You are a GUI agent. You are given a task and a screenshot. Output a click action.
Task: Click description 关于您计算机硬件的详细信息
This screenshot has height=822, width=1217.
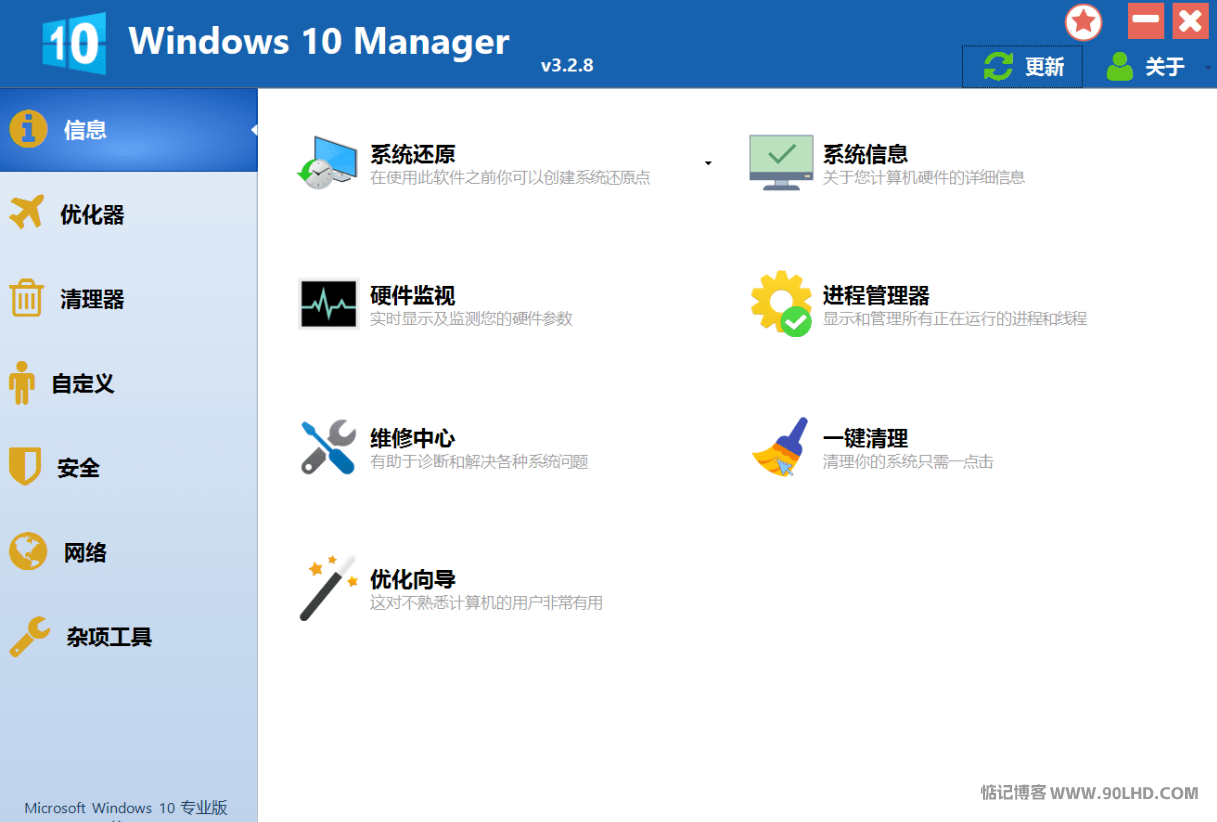(x=924, y=178)
